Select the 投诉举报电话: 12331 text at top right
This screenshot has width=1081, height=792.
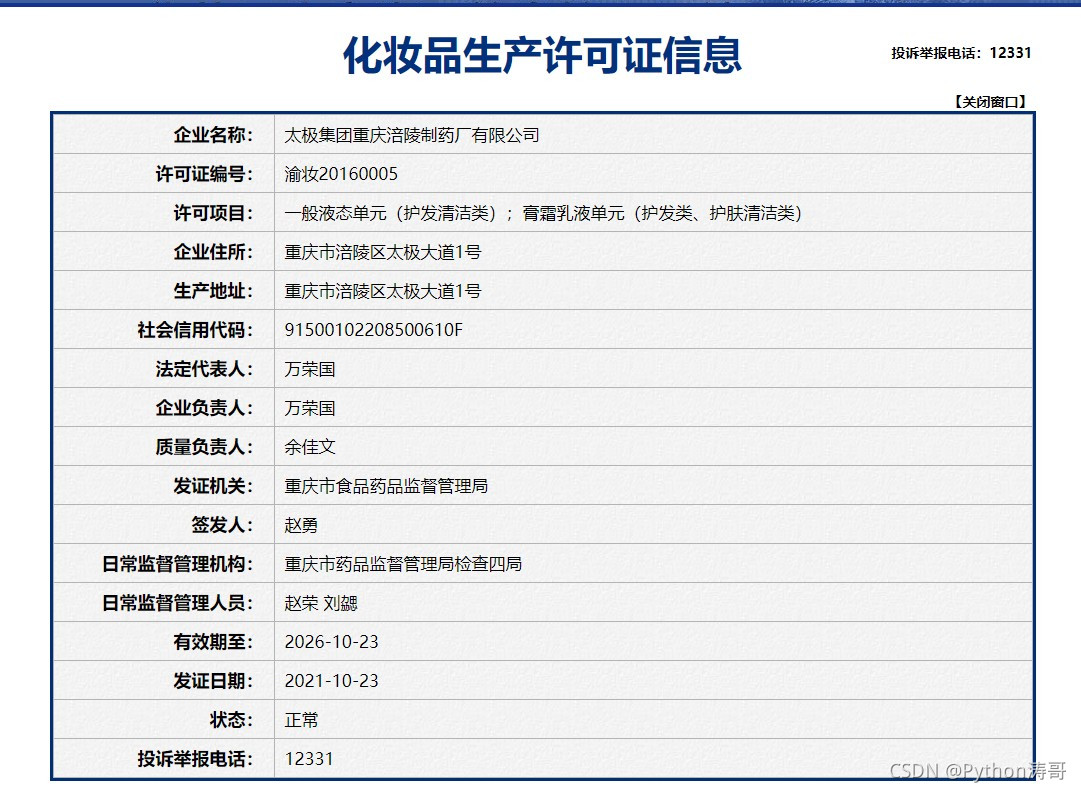coord(960,53)
